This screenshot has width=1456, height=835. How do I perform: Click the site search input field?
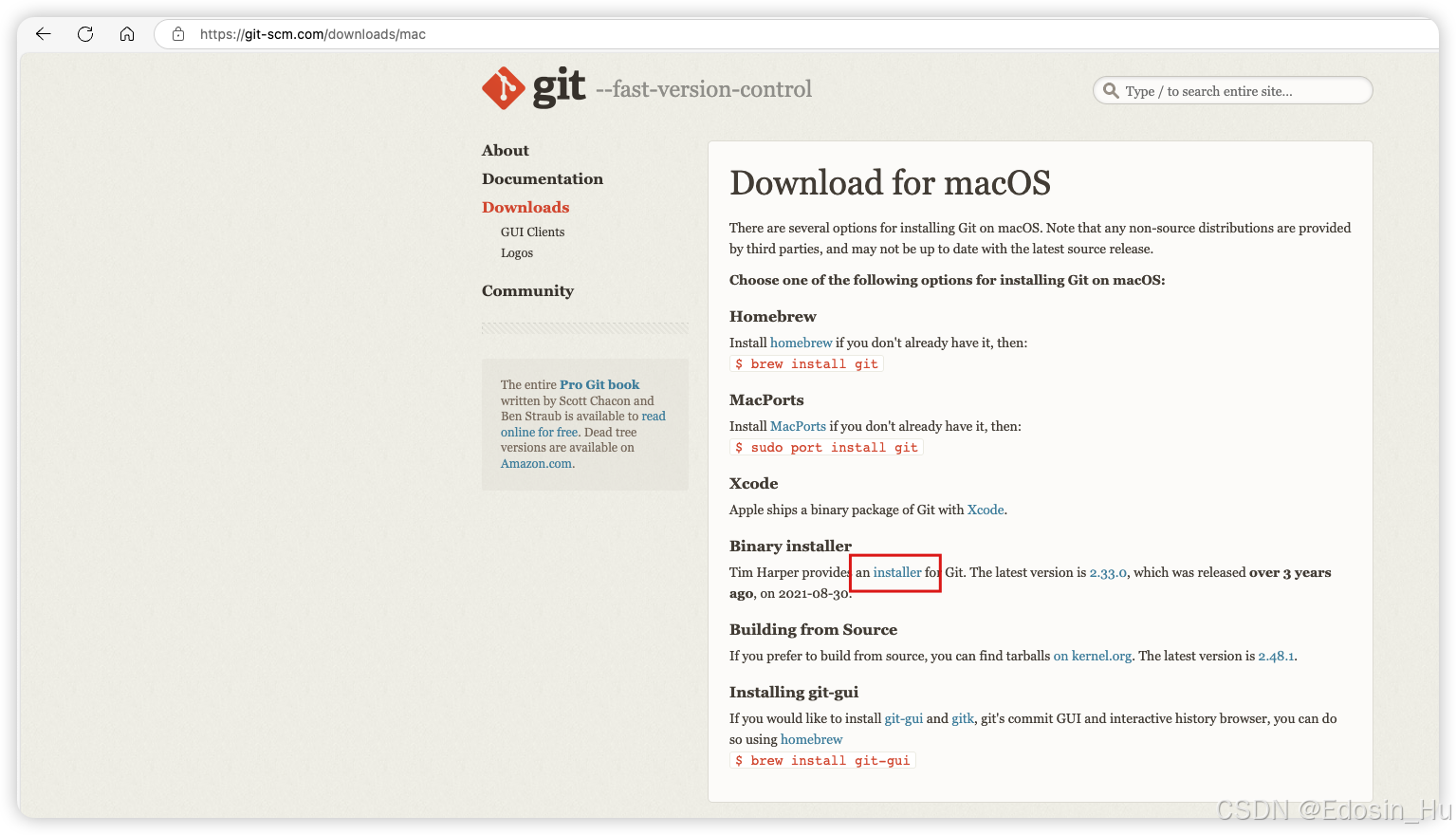click(x=1224, y=90)
